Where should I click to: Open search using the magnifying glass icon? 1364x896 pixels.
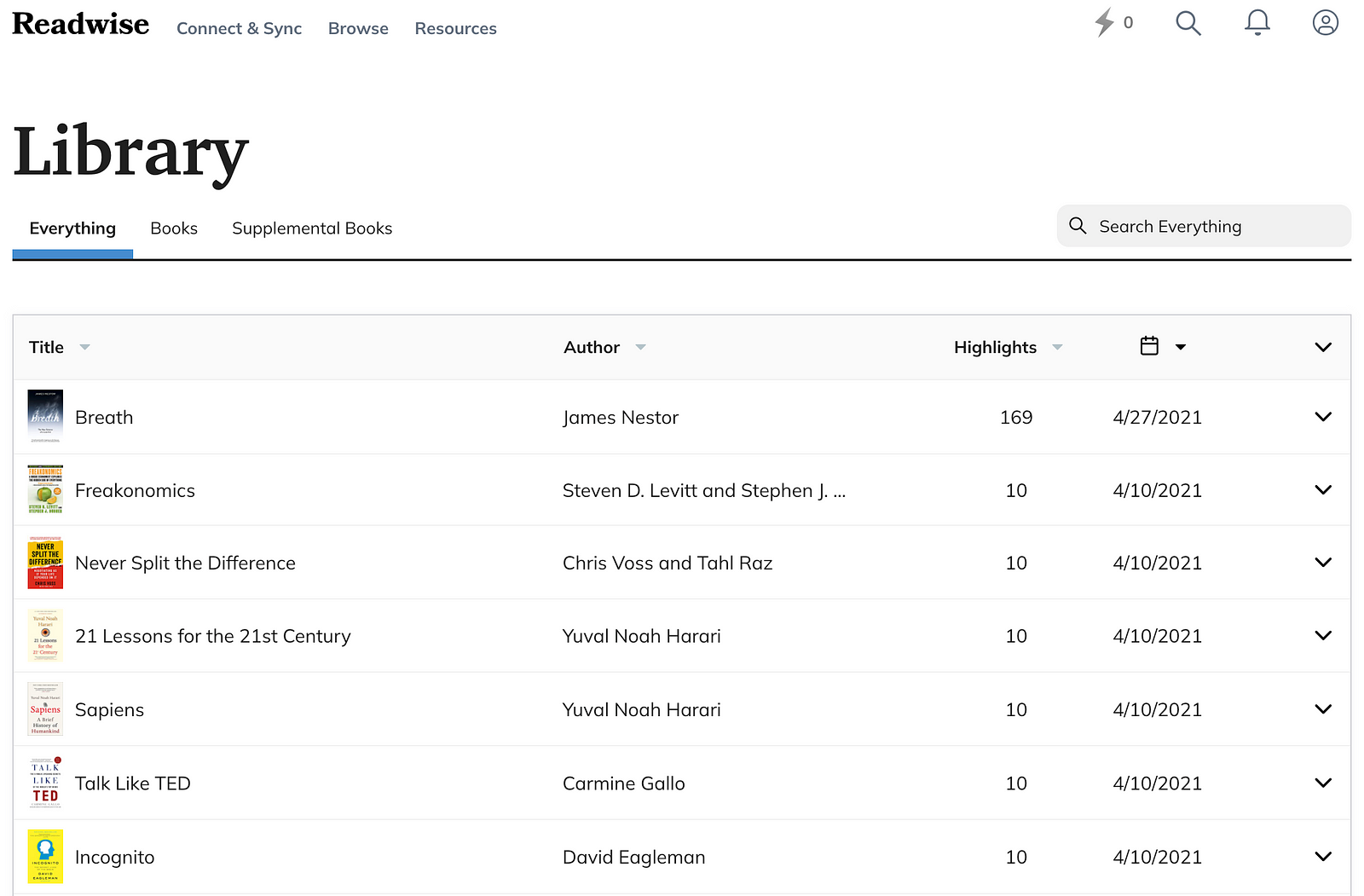coord(1188,23)
